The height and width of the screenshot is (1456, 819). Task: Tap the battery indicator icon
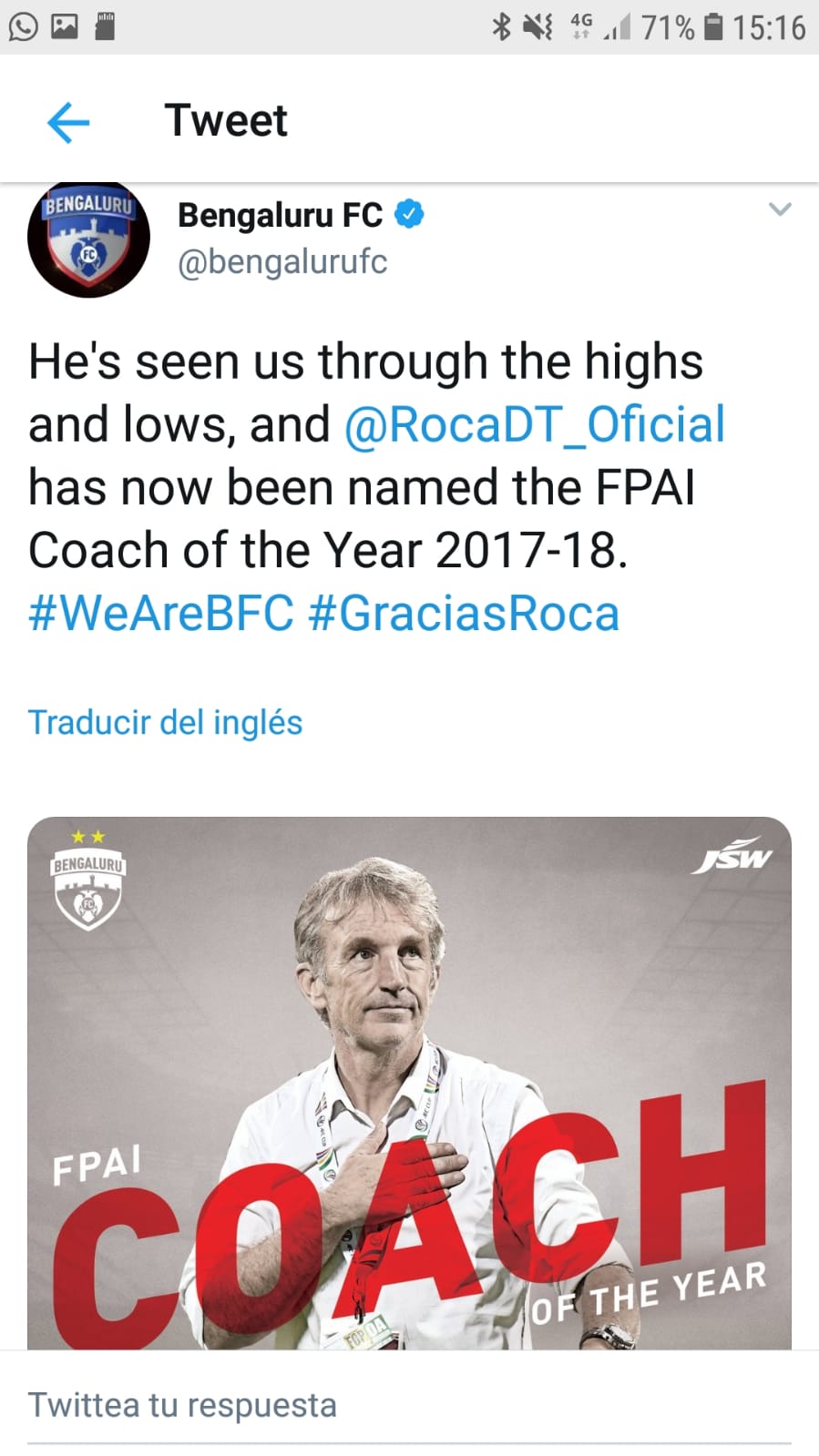(715, 27)
